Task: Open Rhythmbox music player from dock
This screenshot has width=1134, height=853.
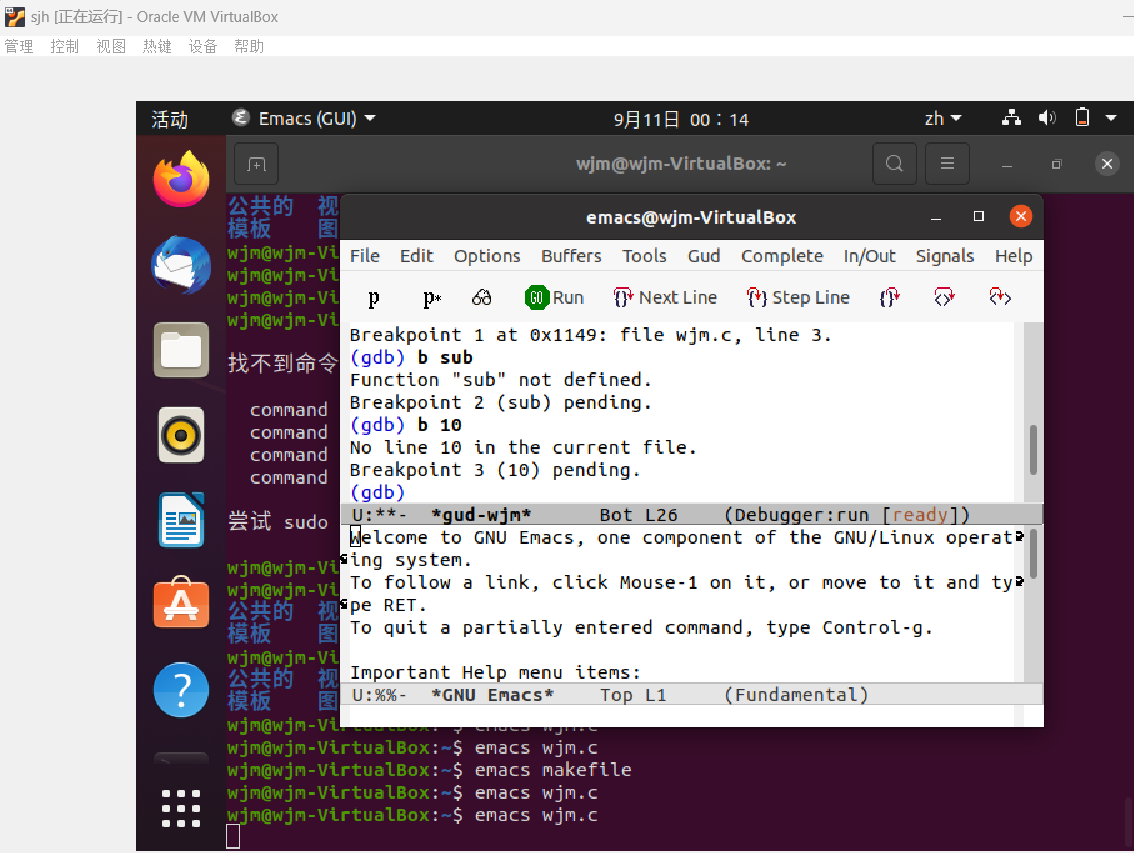Action: click(181, 435)
